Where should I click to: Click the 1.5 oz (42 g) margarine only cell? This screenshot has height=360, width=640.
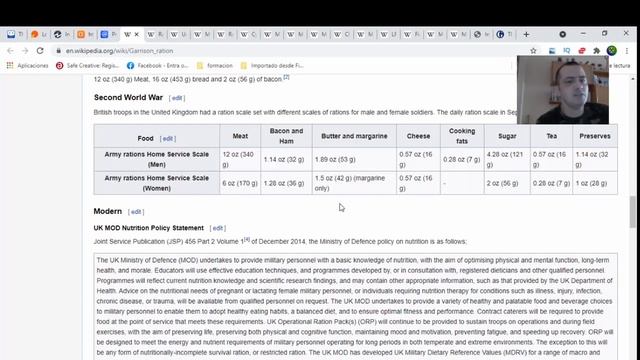[x=354, y=183]
